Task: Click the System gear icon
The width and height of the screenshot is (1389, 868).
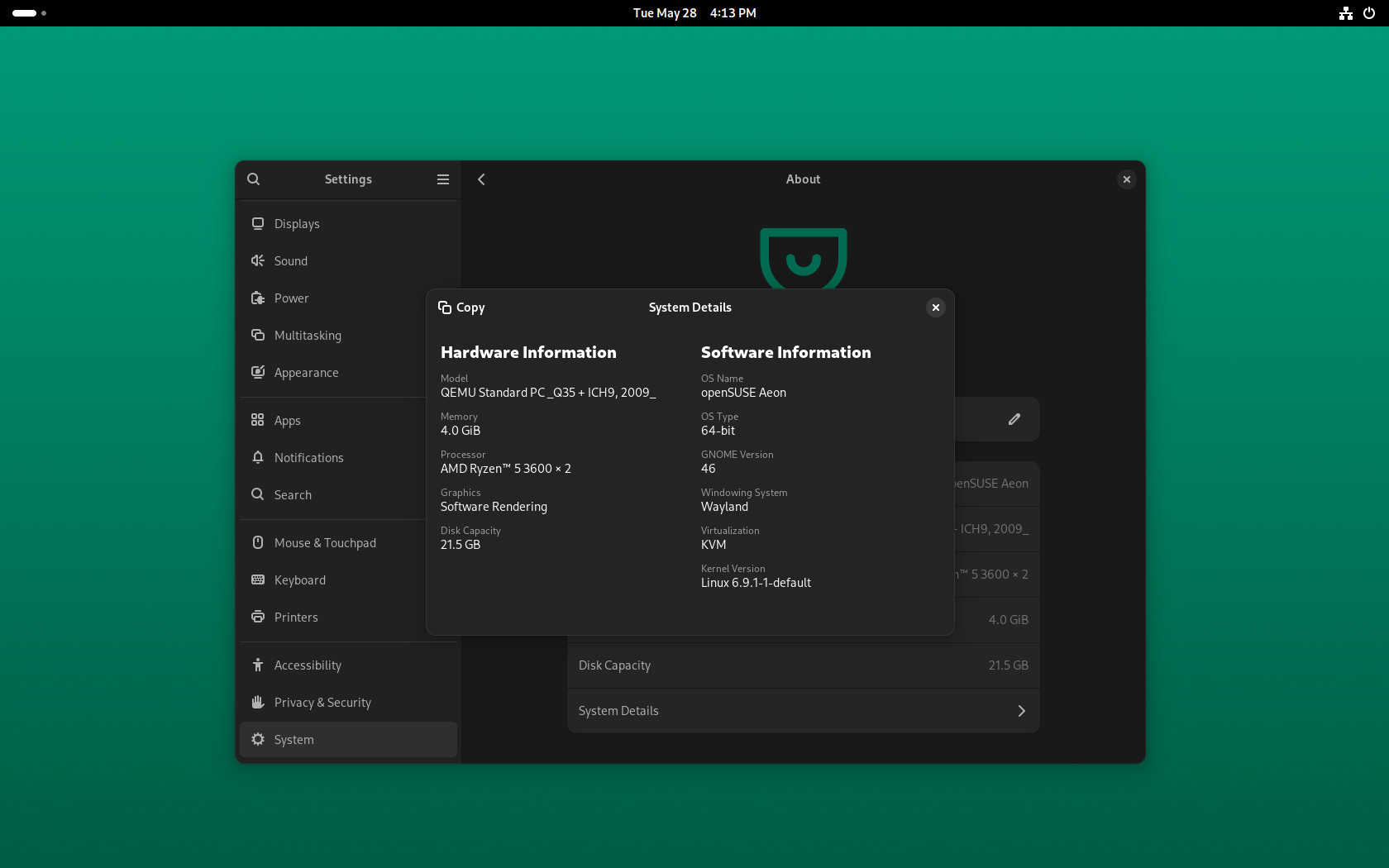Action: click(258, 740)
